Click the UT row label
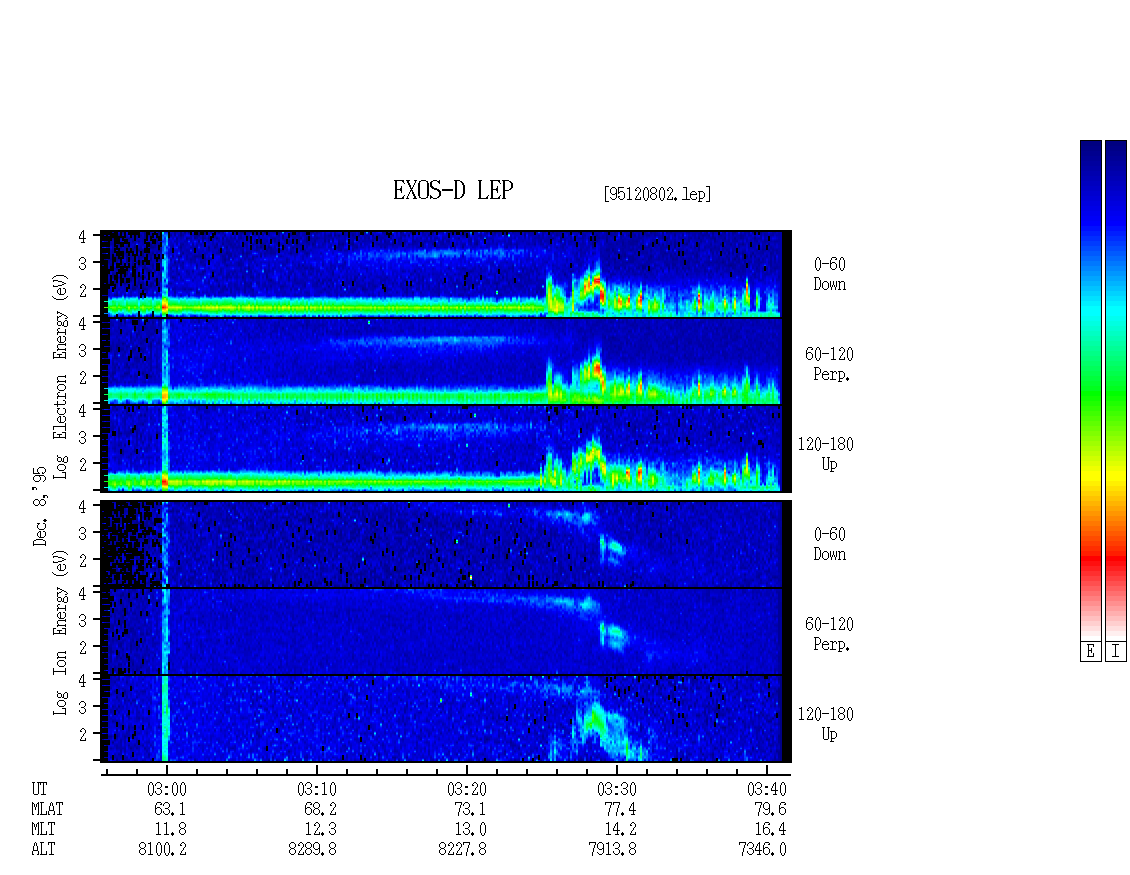This screenshot has width=1130, height=875. pyautogui.click(x=39, y=789)
